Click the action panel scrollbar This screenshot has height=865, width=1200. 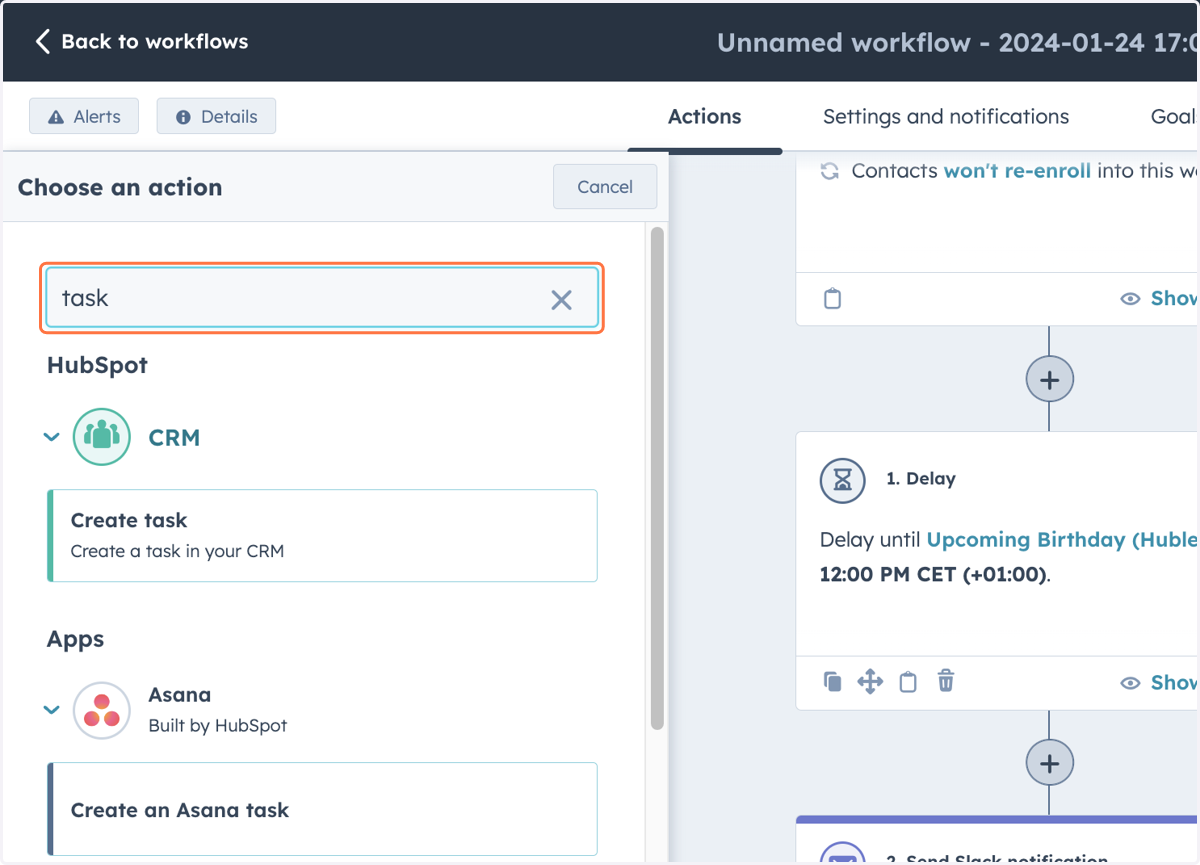[x=657, y=480]
